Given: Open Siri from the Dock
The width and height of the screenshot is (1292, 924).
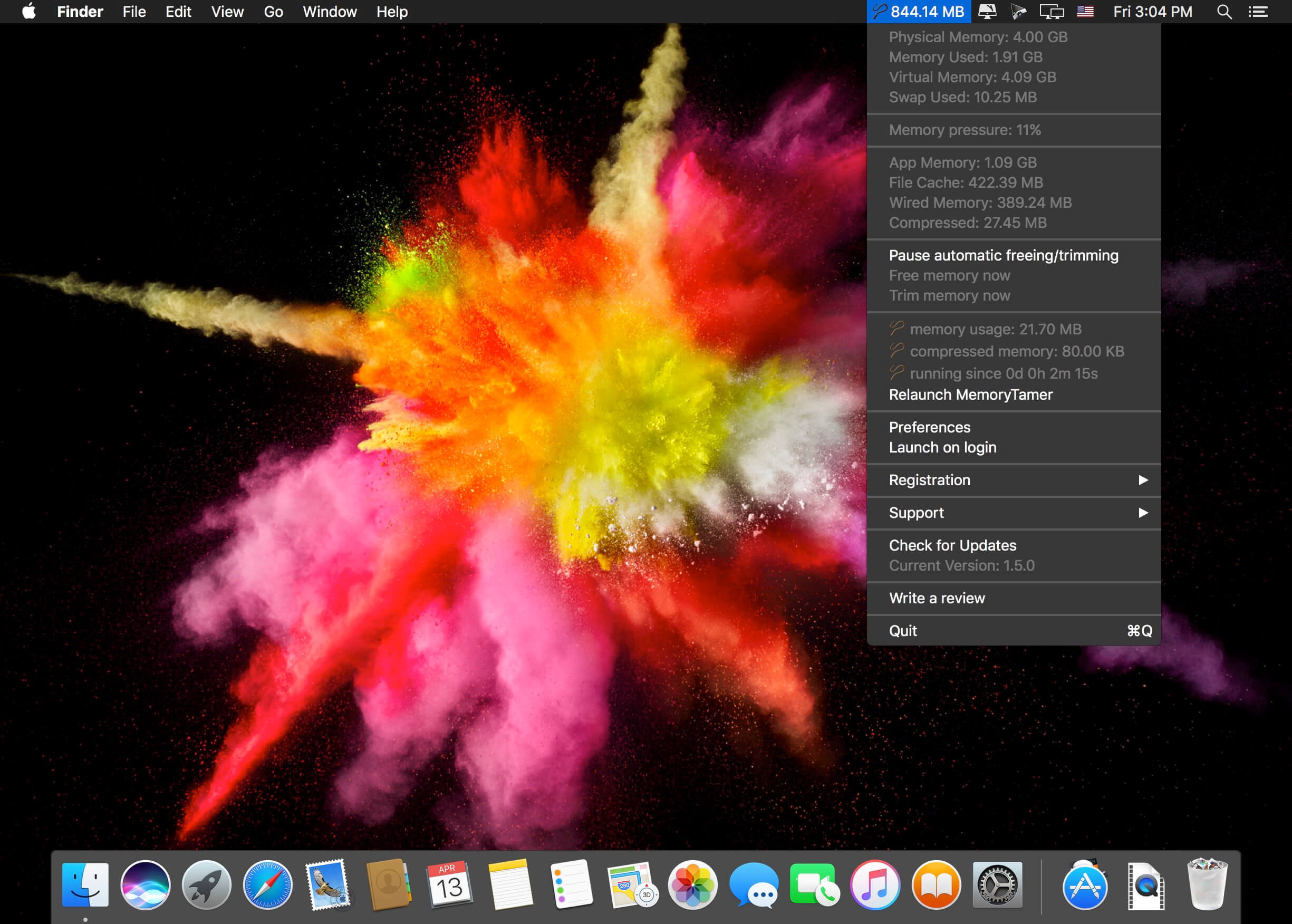Looking at the screenshot, I should [146, 885].
